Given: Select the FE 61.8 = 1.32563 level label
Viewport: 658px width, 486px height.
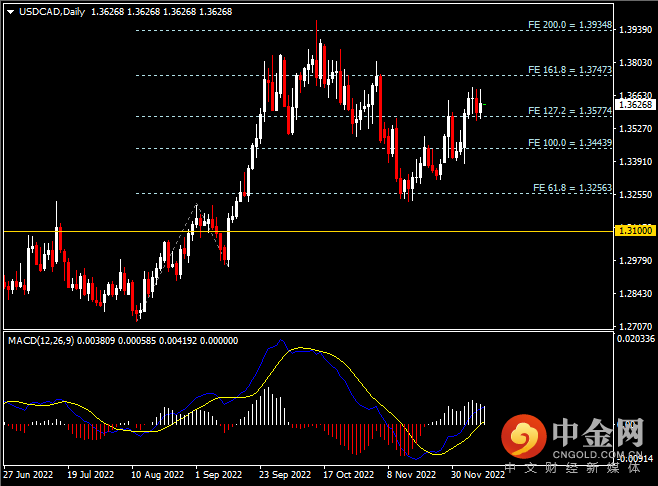Looking at the screenshot, I should pyautogui.click(x=571, y=187).
